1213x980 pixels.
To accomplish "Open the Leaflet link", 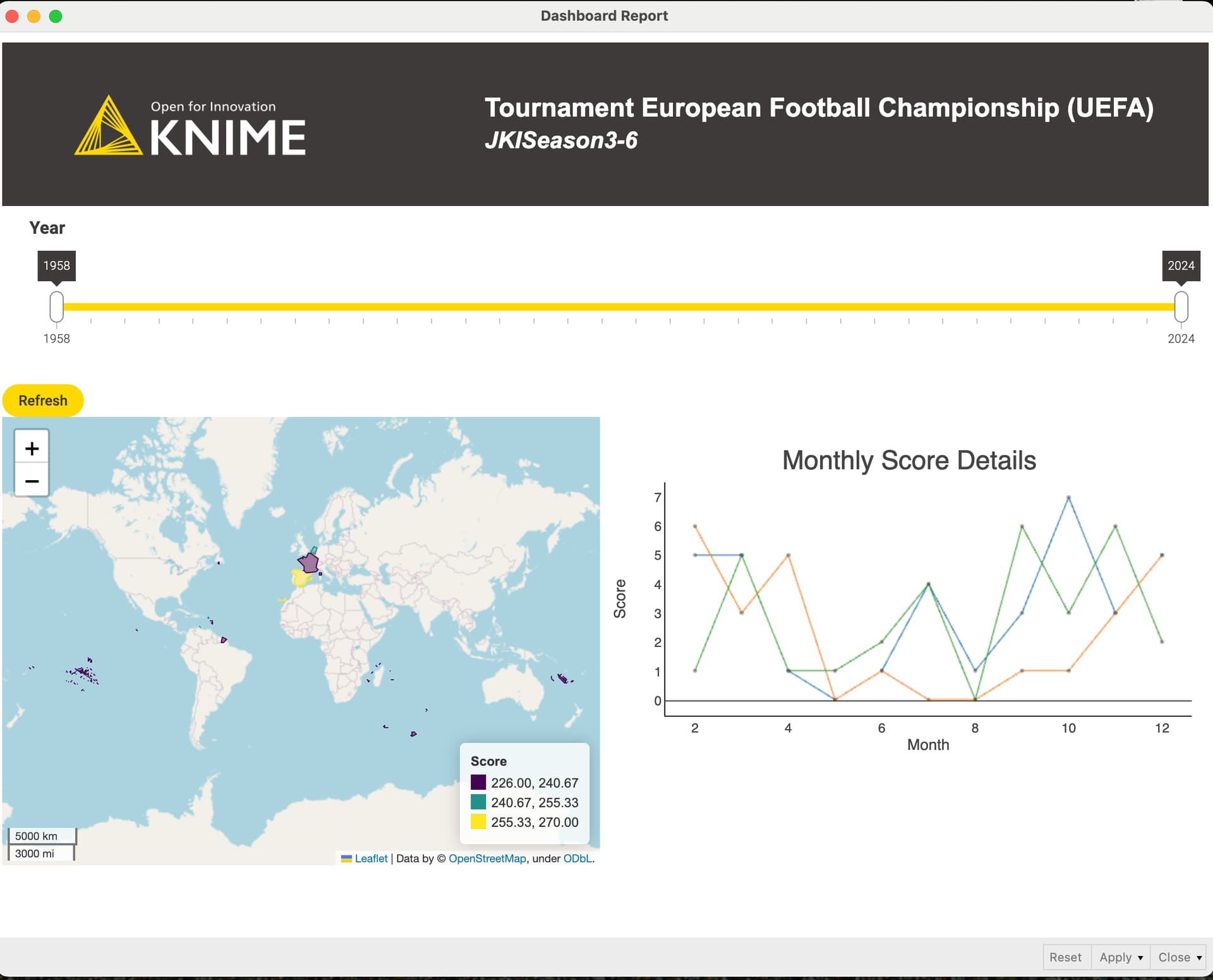I will [371, 859].
